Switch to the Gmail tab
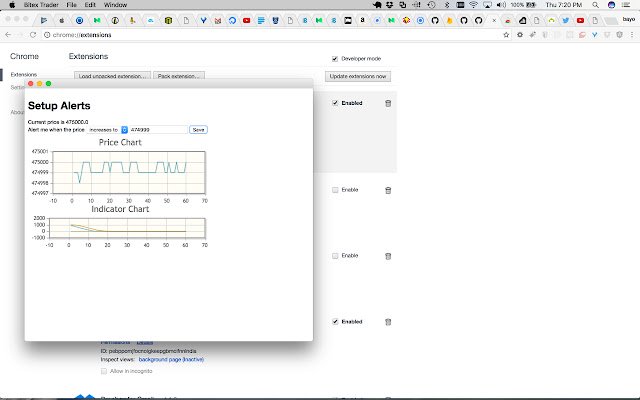Screen dimensions: 640x400 [x=218, y=20]
